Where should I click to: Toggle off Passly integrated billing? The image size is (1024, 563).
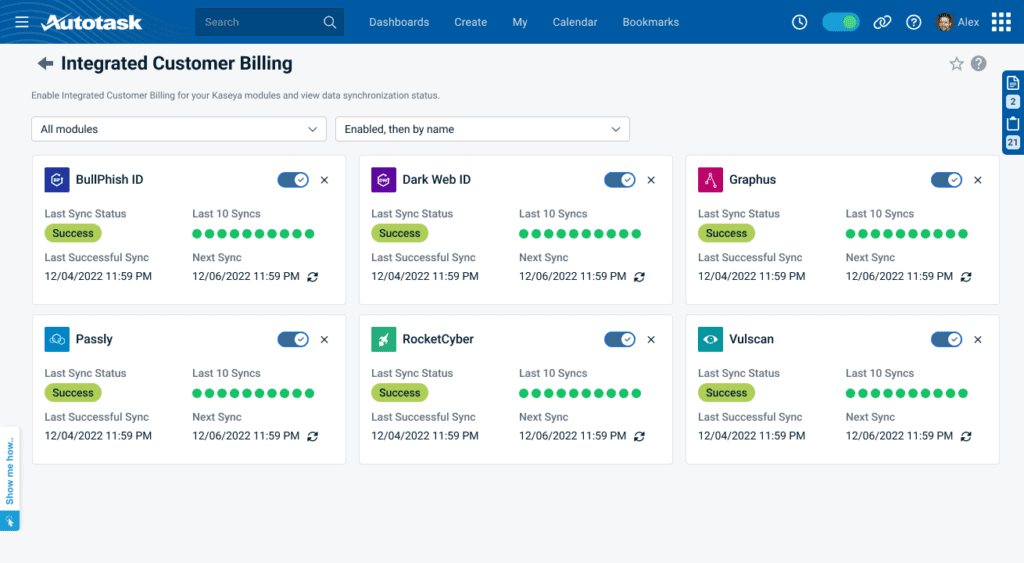(x=293, y=339)
